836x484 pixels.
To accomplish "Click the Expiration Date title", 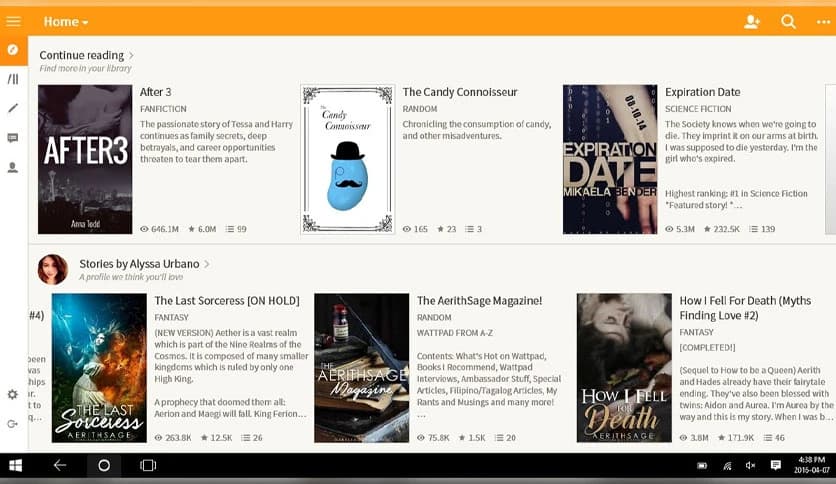I will [703, 92].
